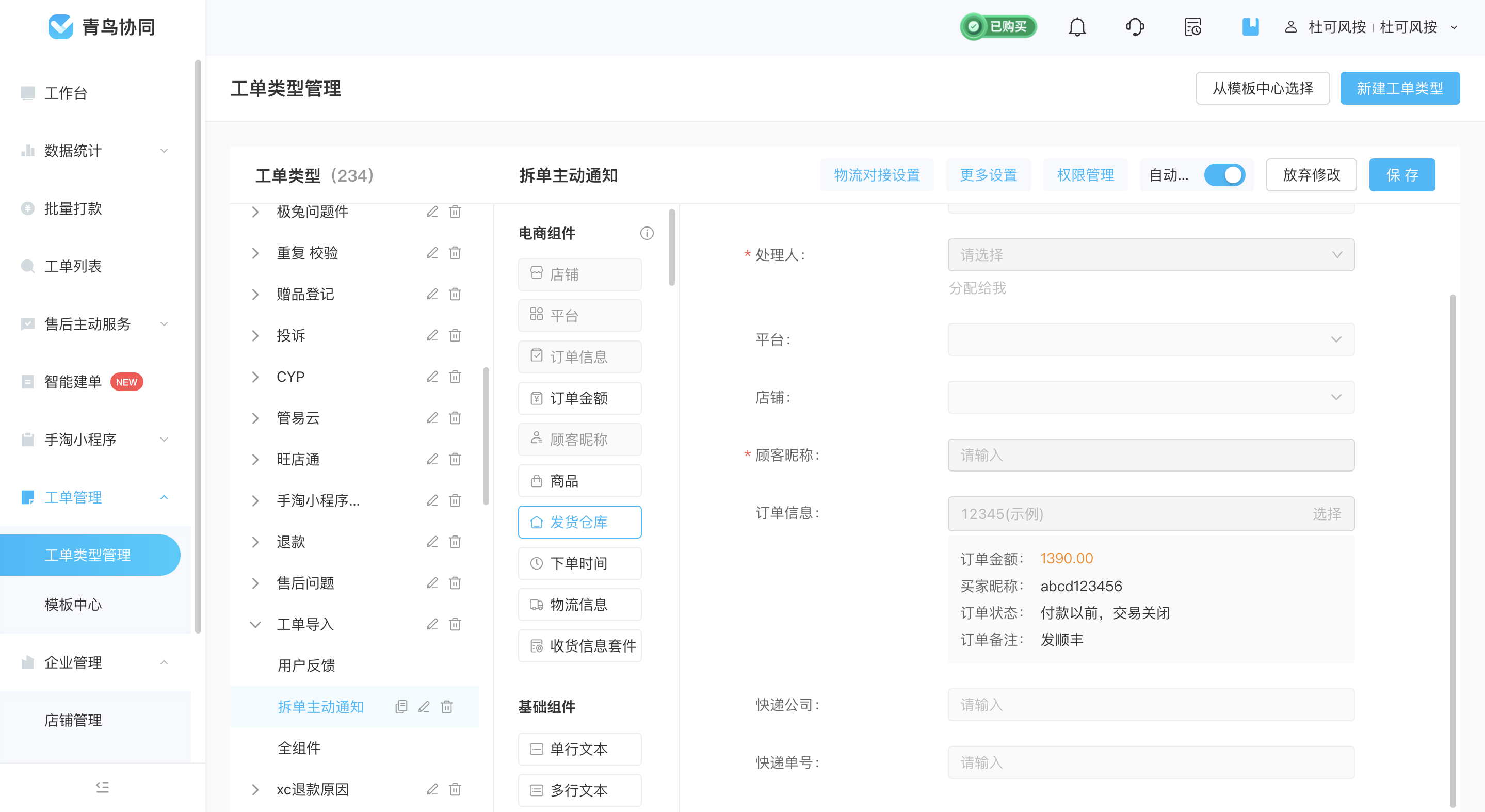Collapse the left sidebar menu
This screenshot has width=1485, height=812.
tap(102, 787)
